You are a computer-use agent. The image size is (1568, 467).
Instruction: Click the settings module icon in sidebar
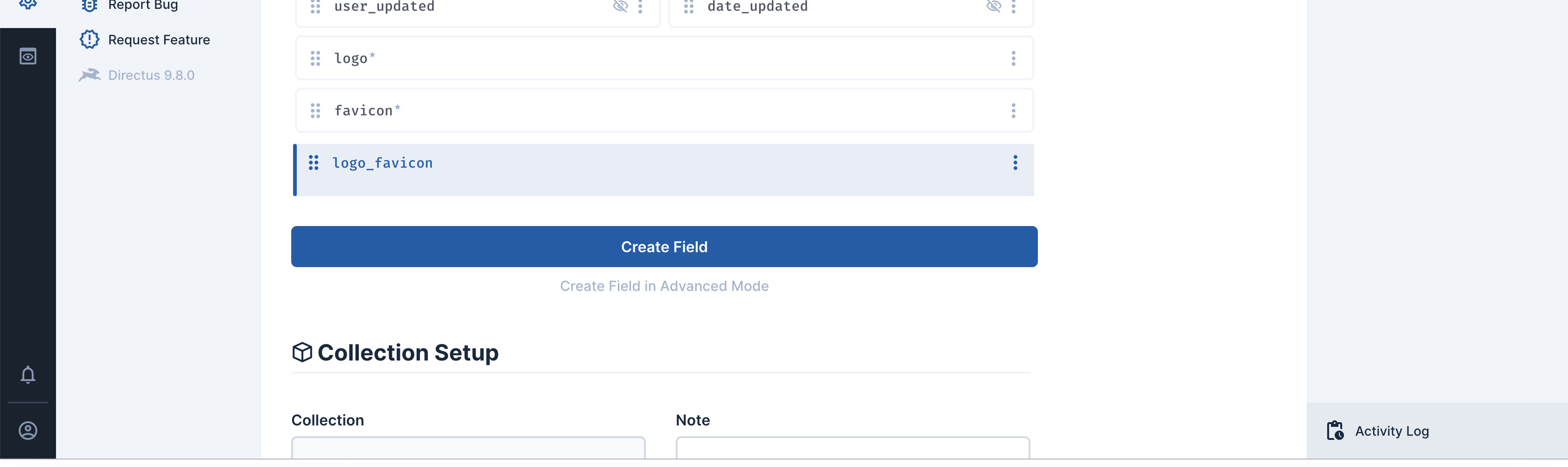[28, 4]
